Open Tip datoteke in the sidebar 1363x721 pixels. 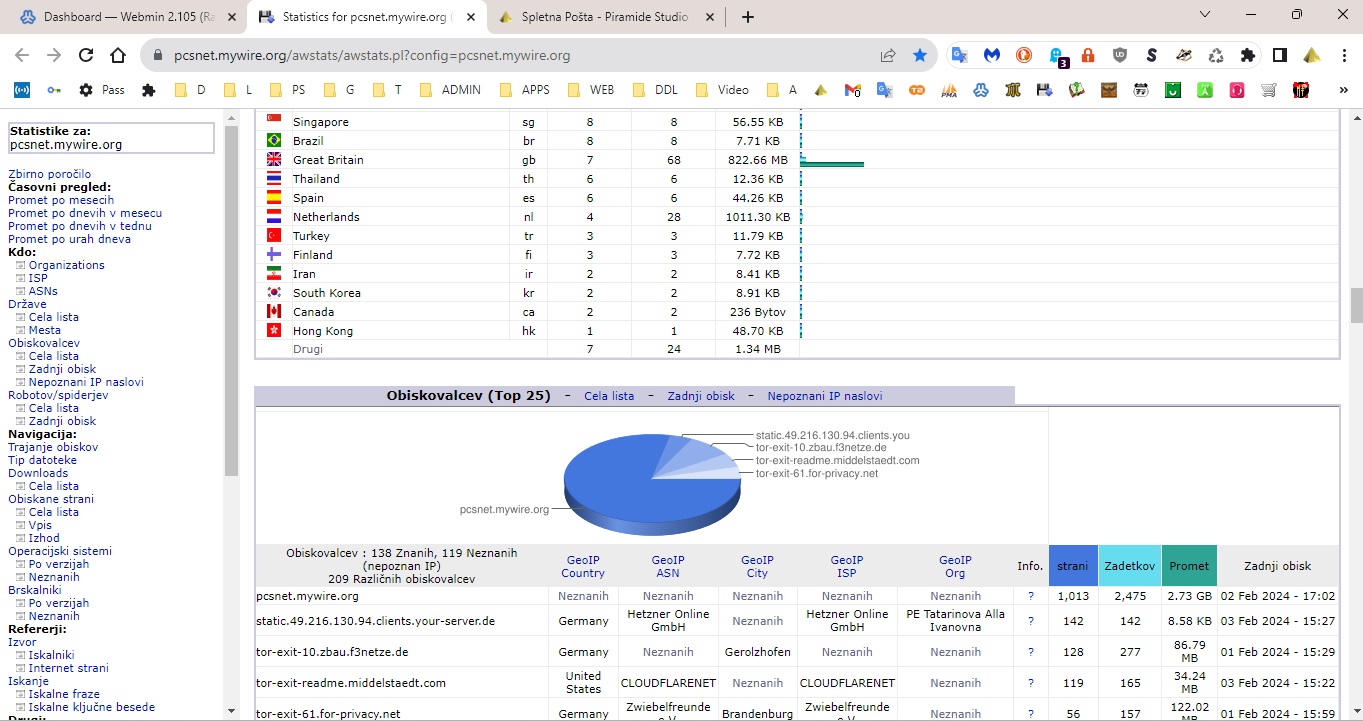click(x=42, y=460)
